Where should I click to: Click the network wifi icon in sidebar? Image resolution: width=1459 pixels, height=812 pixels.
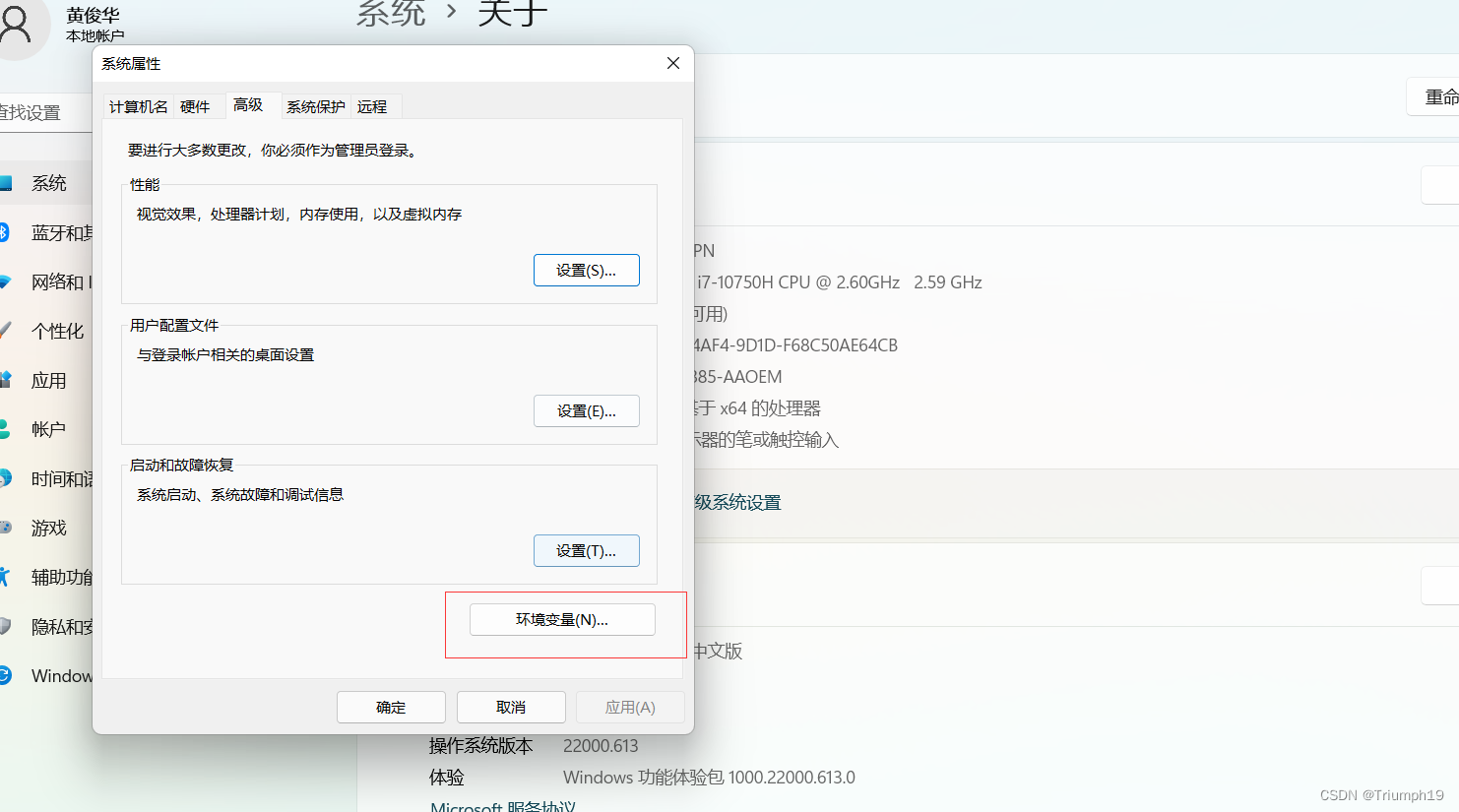pos(5,281)
